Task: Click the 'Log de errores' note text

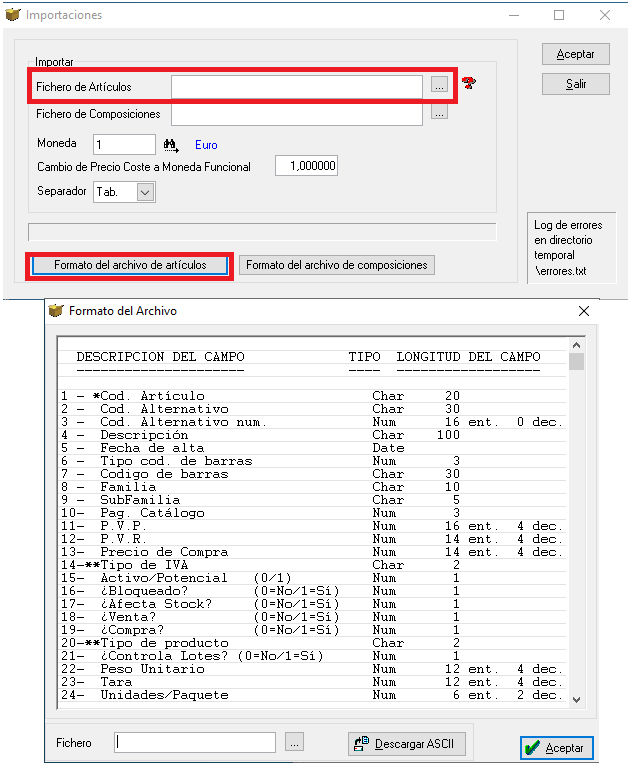Action: coord(568,248)
